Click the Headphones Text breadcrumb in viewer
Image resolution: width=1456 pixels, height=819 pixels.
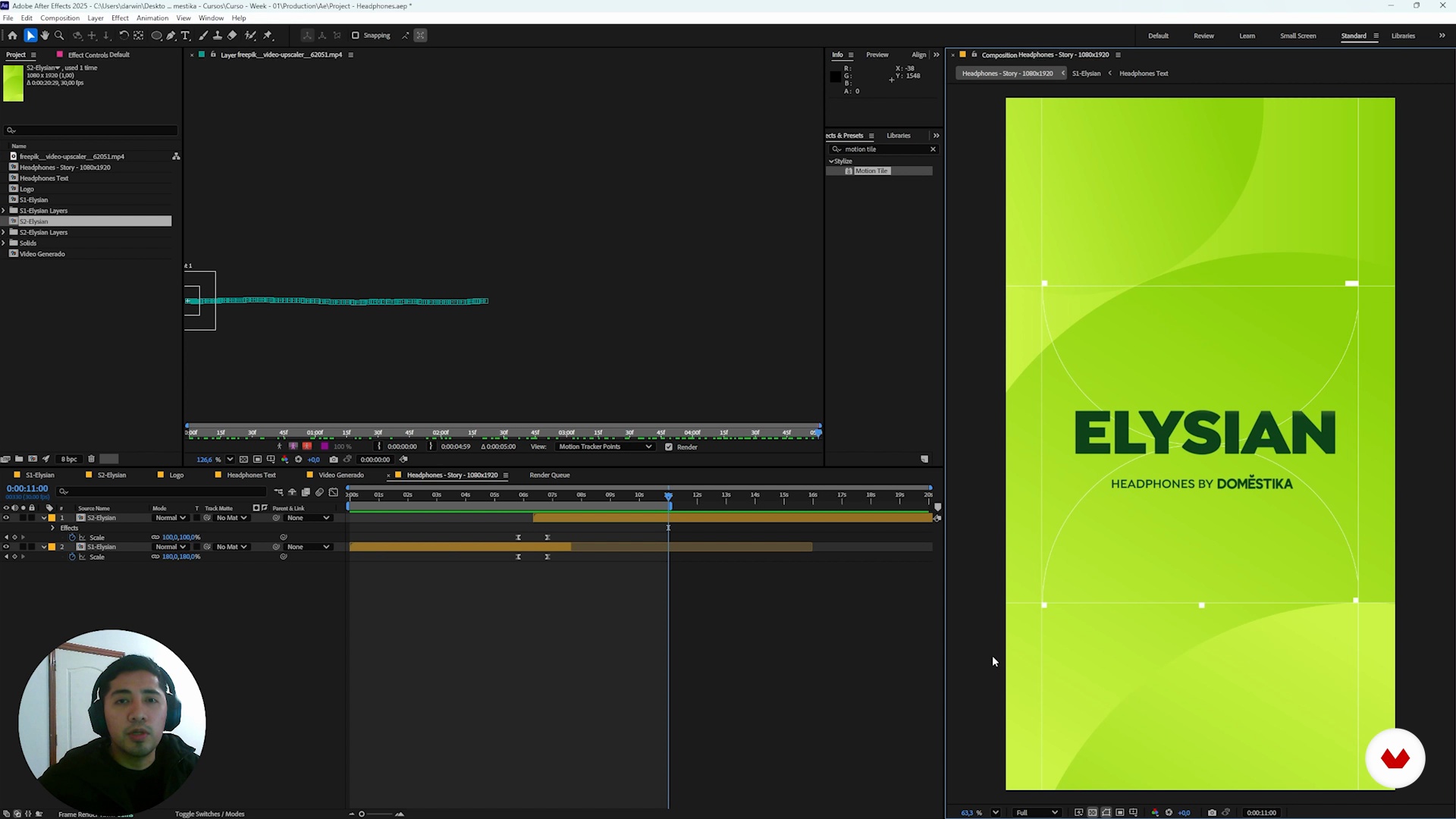[x=1144, y=74]
